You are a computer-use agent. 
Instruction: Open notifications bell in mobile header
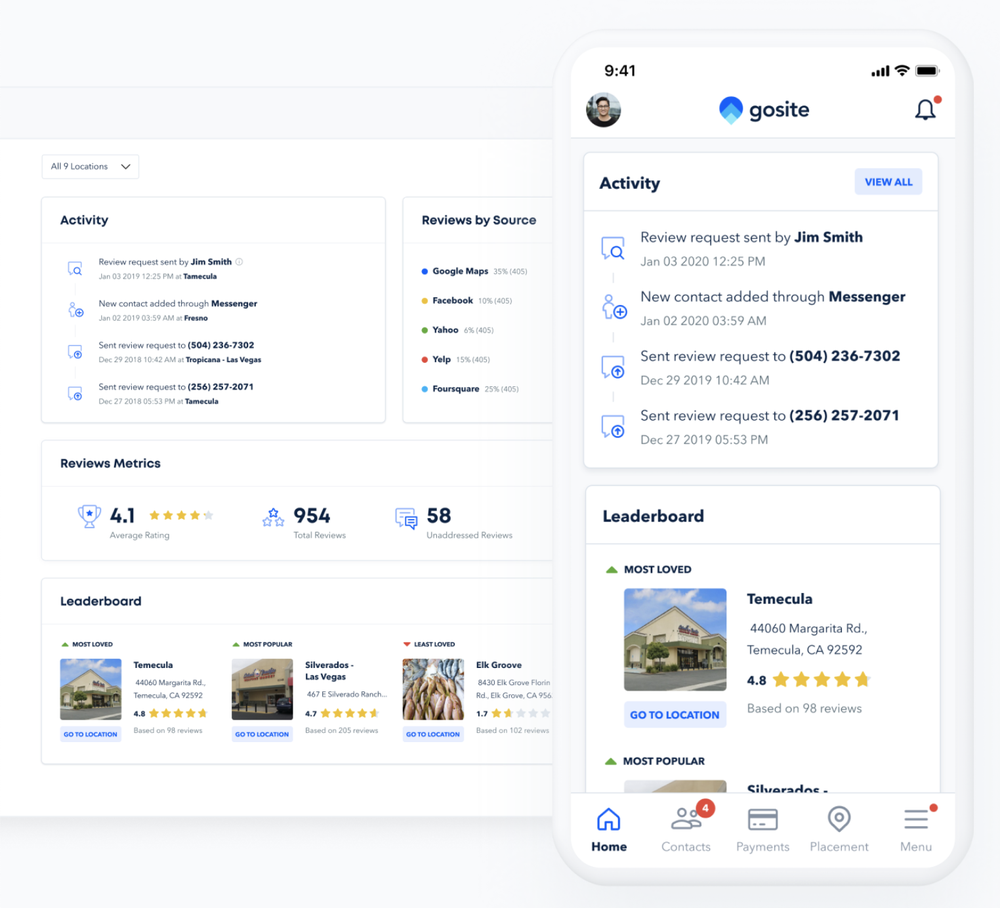(926, 109)
